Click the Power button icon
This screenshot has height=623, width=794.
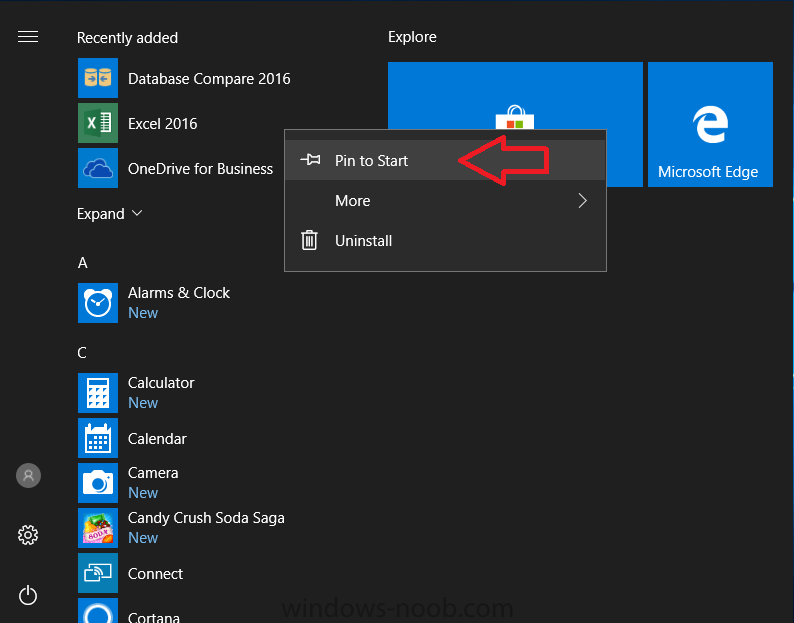pyautogui.click(x=28, y=595)
